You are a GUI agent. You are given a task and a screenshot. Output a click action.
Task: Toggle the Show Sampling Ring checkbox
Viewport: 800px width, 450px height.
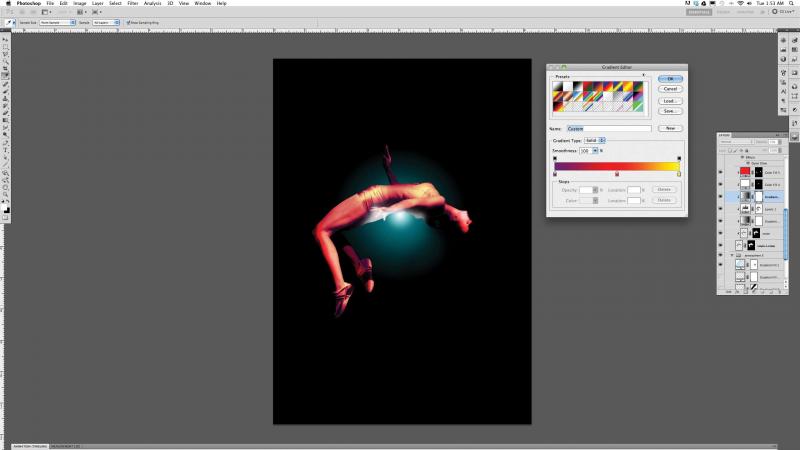128,22
